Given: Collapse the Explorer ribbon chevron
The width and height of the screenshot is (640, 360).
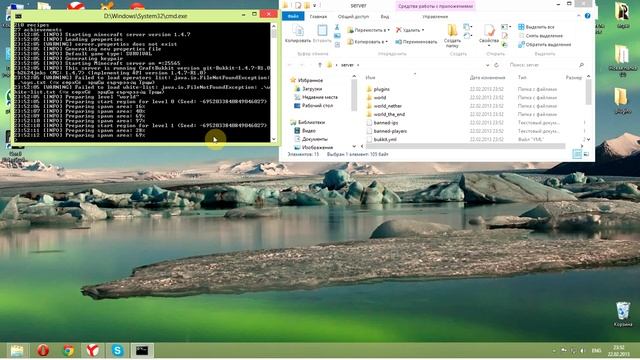Looking at the screenshot, I should (578, 16).
